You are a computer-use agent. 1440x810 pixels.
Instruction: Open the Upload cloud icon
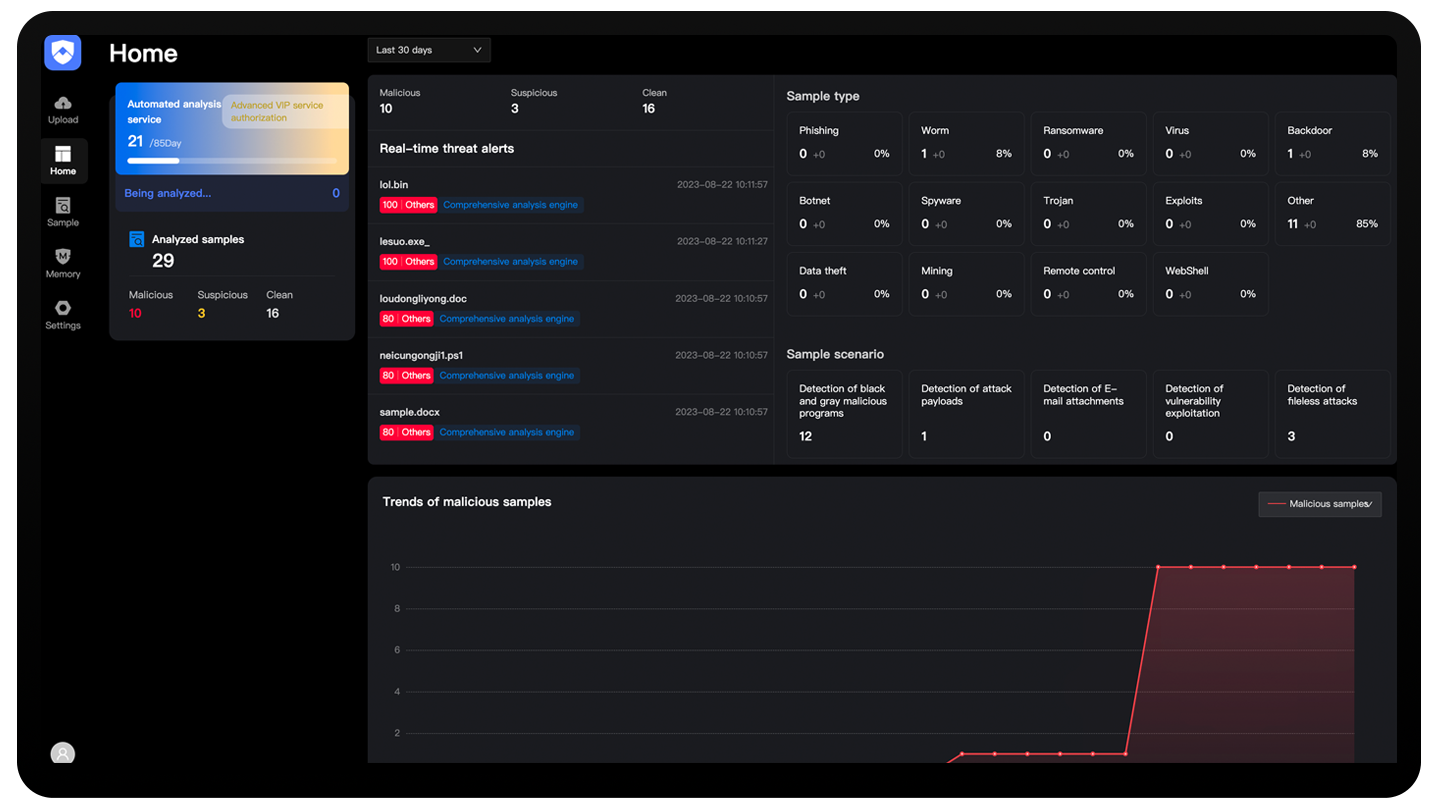coord(63,104)
